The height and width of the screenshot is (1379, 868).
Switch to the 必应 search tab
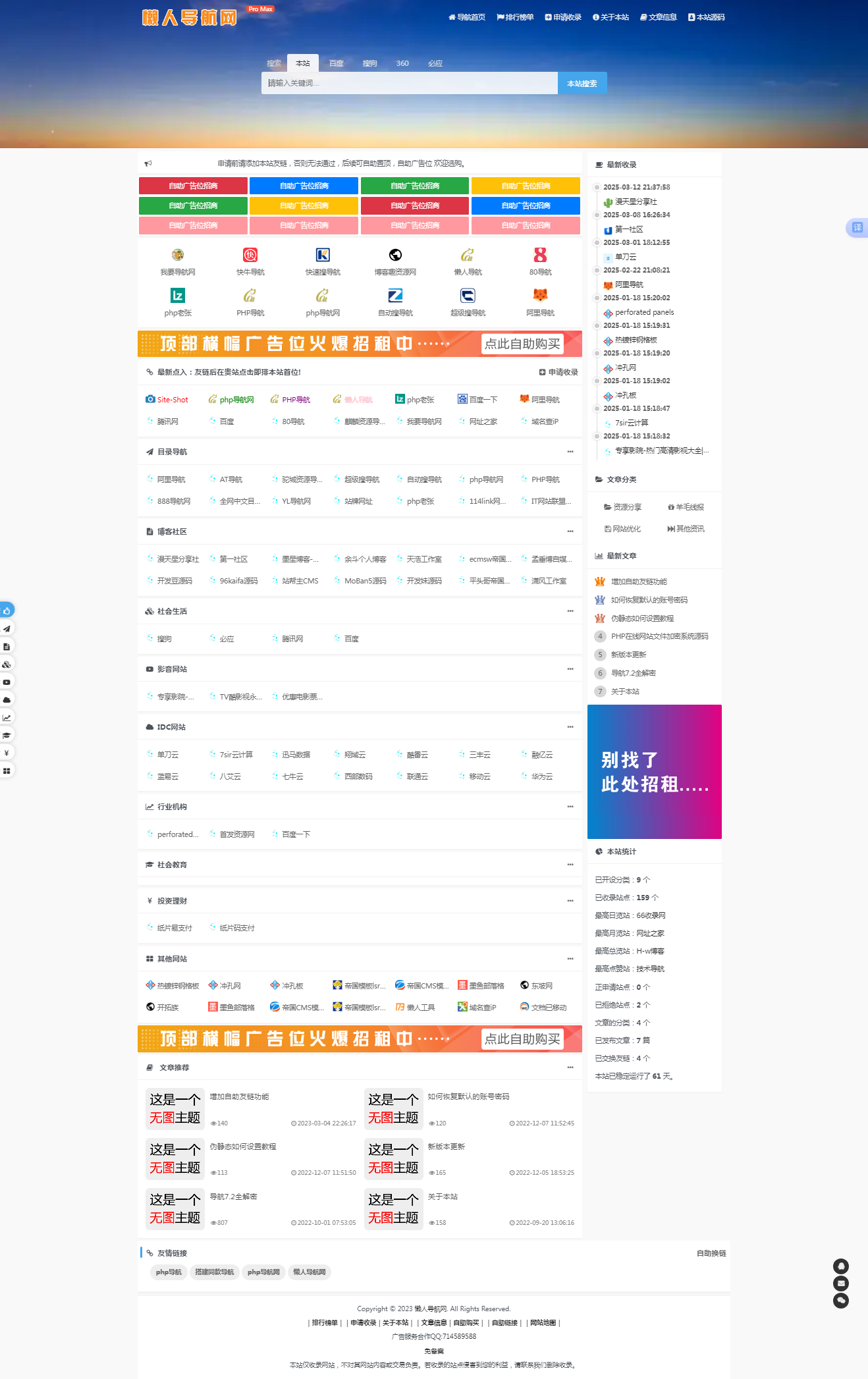(x=435, y=63)
